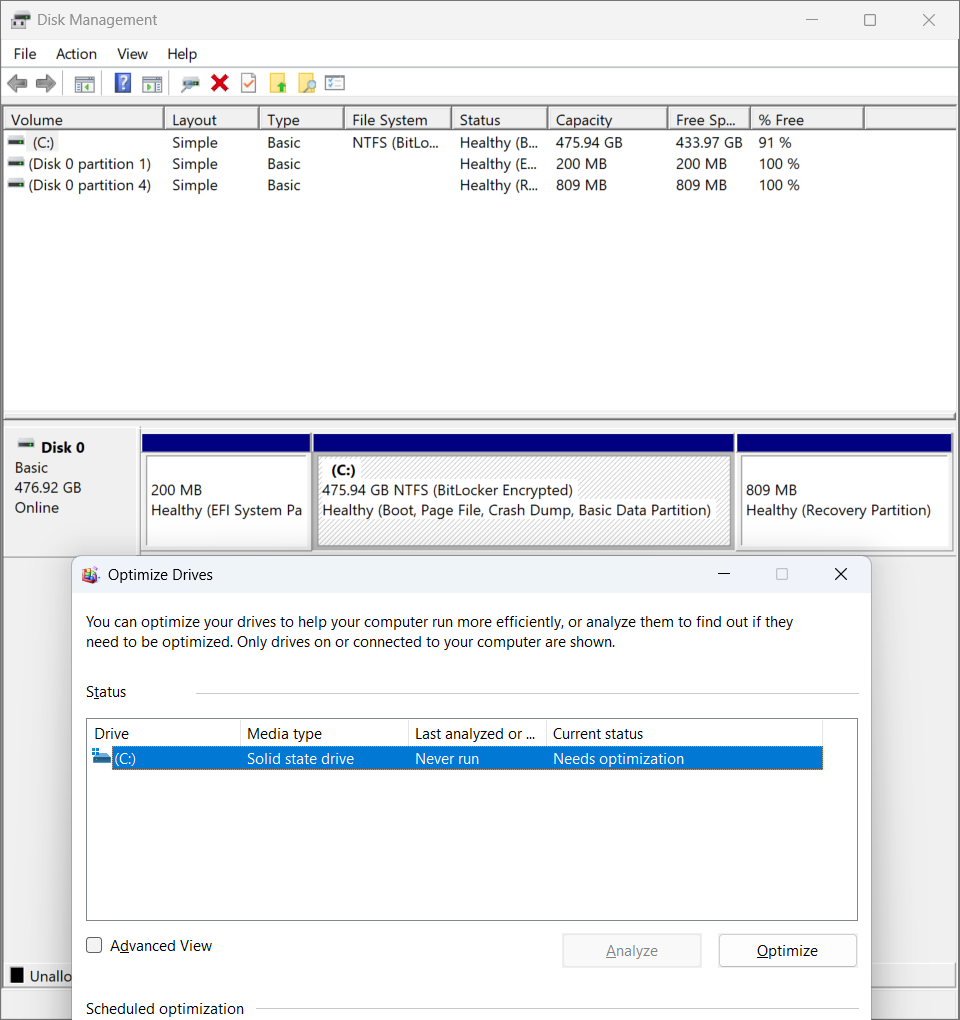The image size is (960, 1020).
Task: Click the Disk 0 drive icon in the graphical view
Action: pyautogui.click(x=26, y=445)
